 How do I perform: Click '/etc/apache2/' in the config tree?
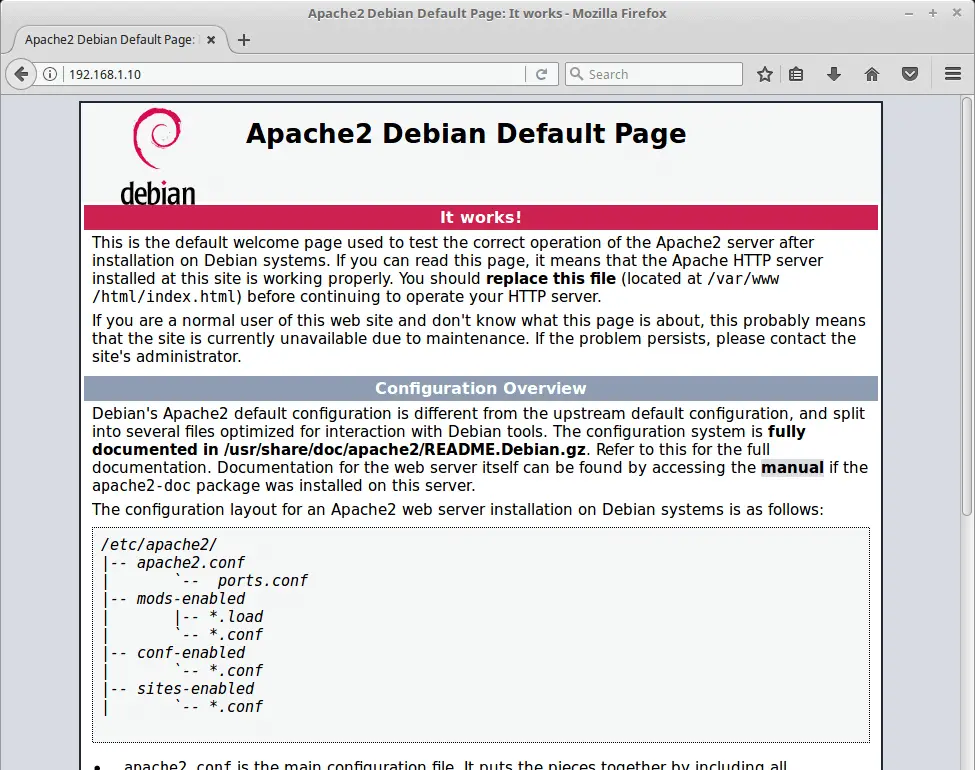[x=159, y=545]
